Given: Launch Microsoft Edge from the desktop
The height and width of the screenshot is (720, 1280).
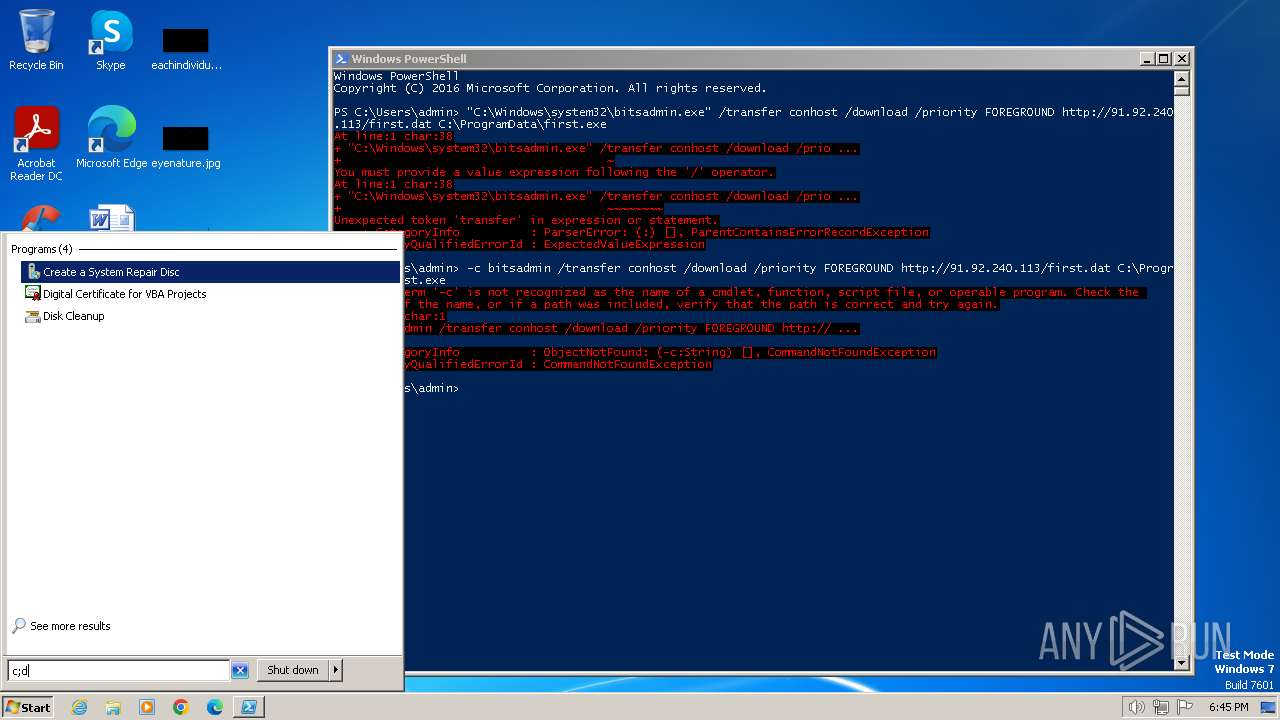Looking at the screenshot, I should [111, 138].
